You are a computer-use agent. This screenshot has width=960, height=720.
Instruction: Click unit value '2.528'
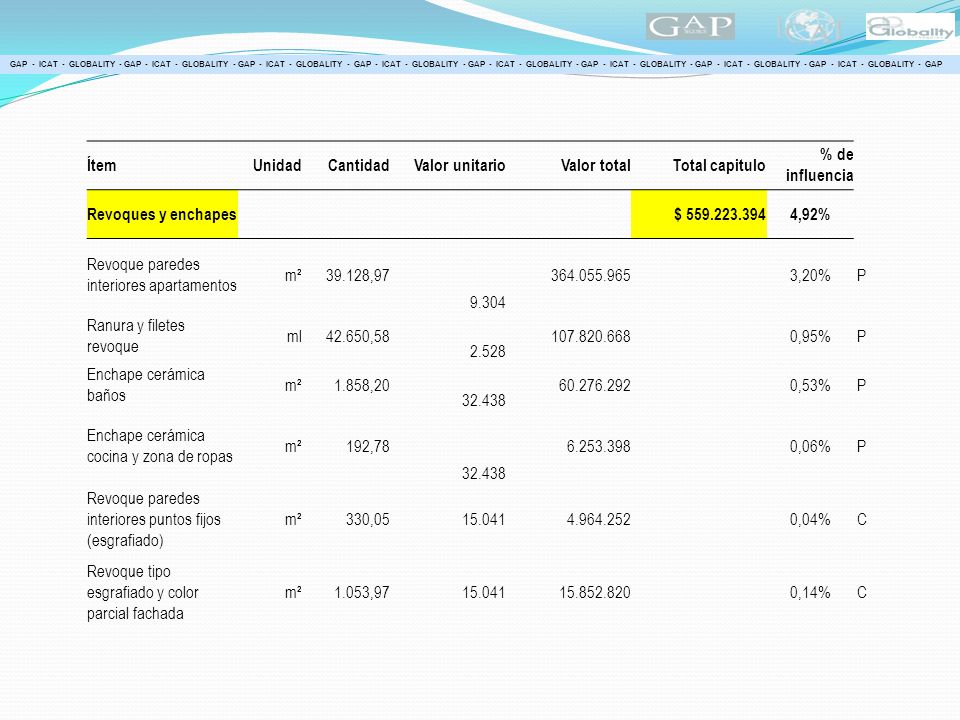pyautogui.click(x=487, y=351)
